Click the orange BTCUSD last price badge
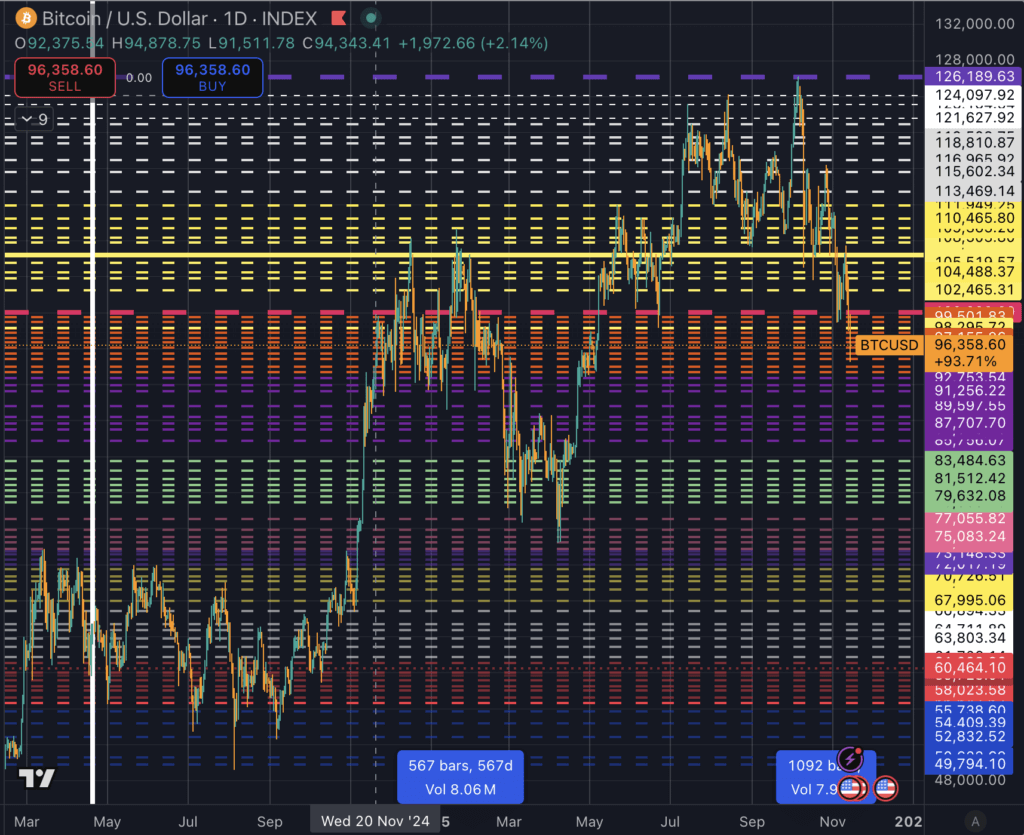This screenshot has height=835, width=1024. coord(888,344)
